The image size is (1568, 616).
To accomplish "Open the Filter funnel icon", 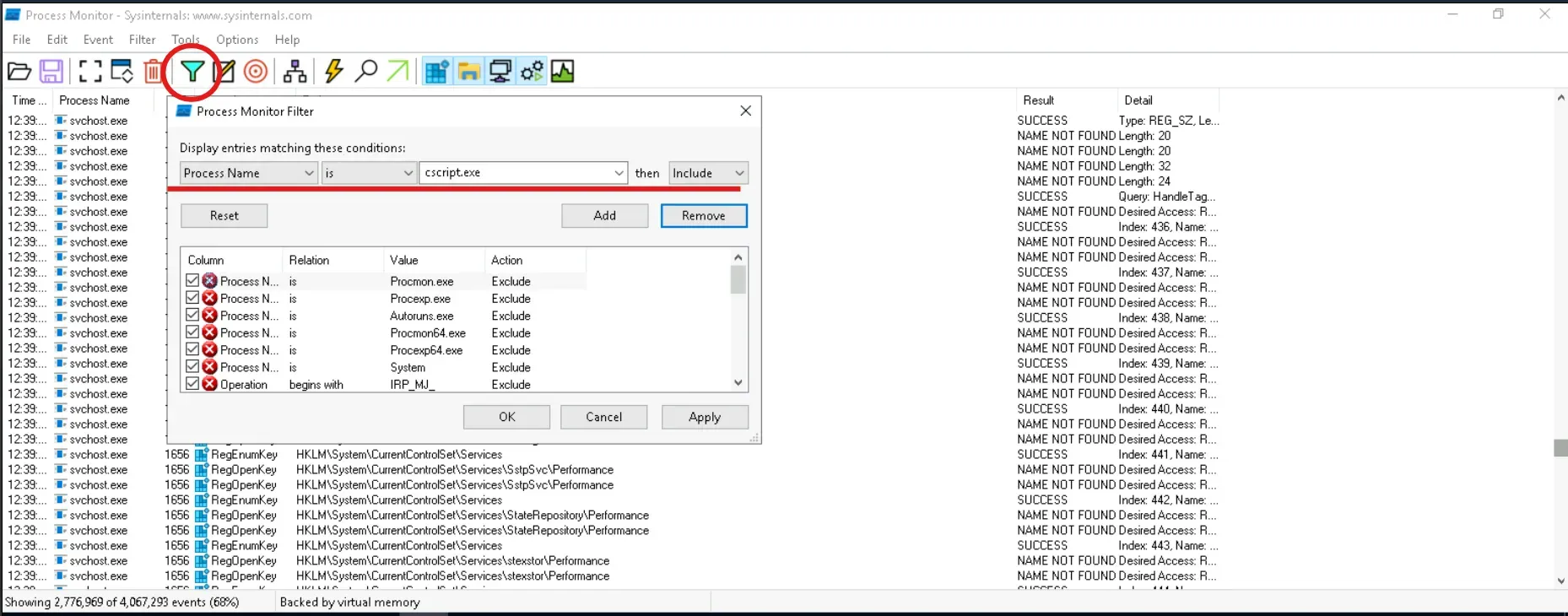I will [192, 72].
